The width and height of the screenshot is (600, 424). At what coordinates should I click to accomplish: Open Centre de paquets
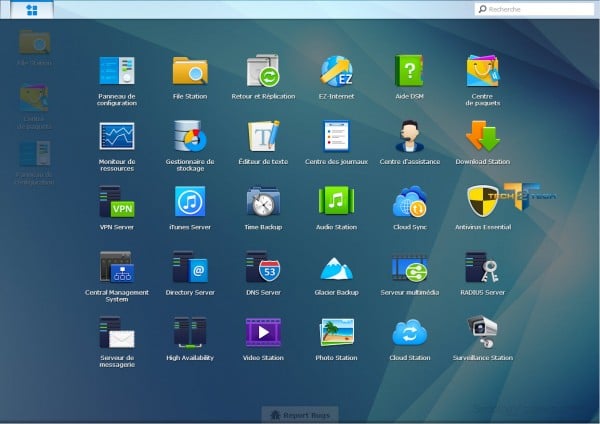tap(483, 71)
